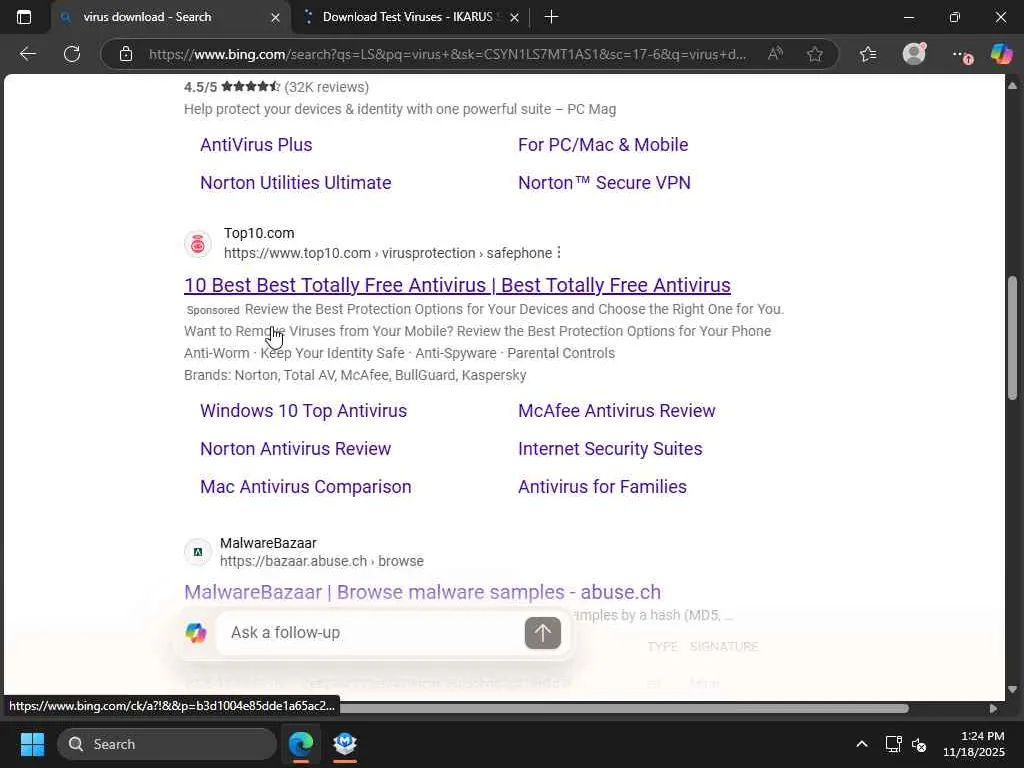
Task: Switch to 'Download Test Viruses - IKARUS' tab
Action: 408,17
